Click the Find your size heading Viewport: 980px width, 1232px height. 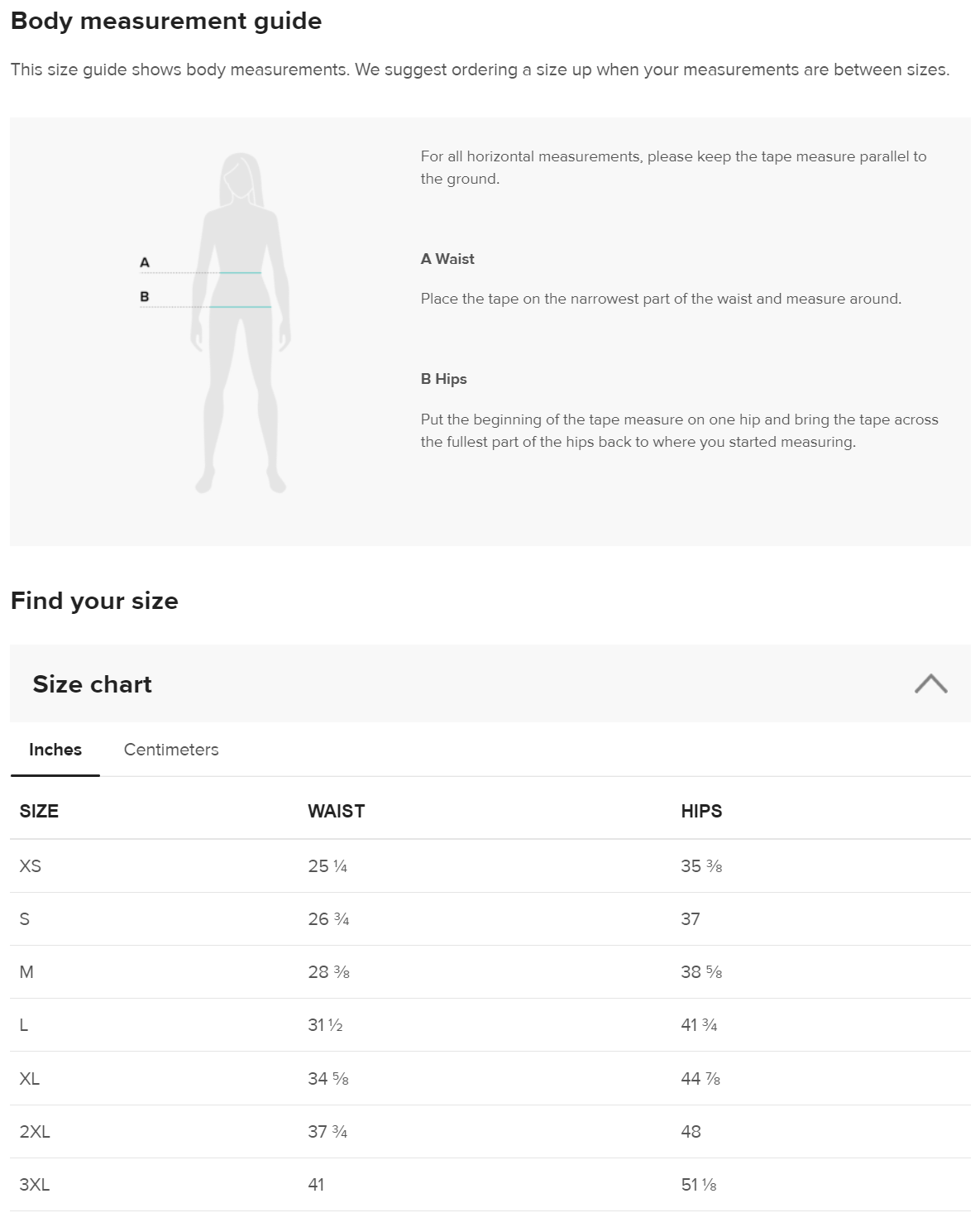[x=94, y=601]
